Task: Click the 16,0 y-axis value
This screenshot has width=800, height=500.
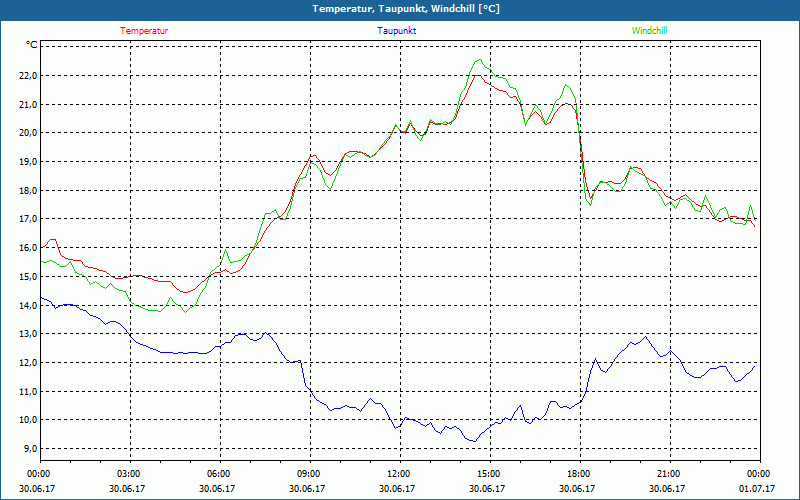Action: pos(28,247)
